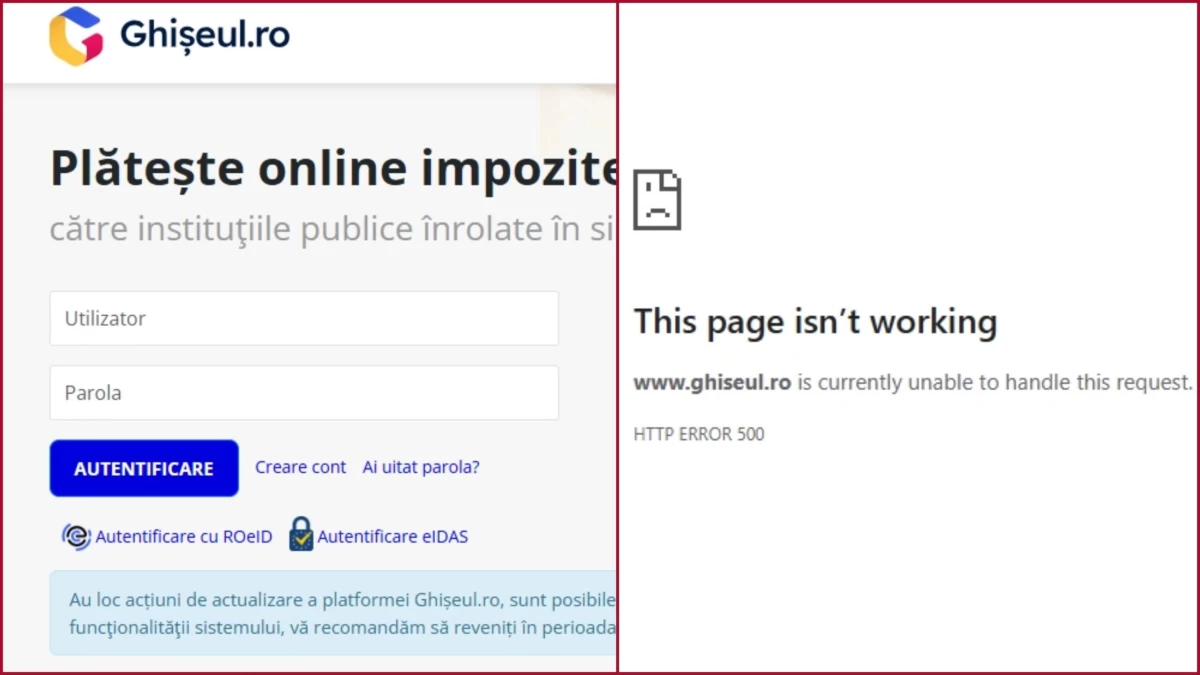This screenshot has height=675, width=1200.
Task: Focus the Parola password field
Action: pyautogui.click(x=304, y=393)
